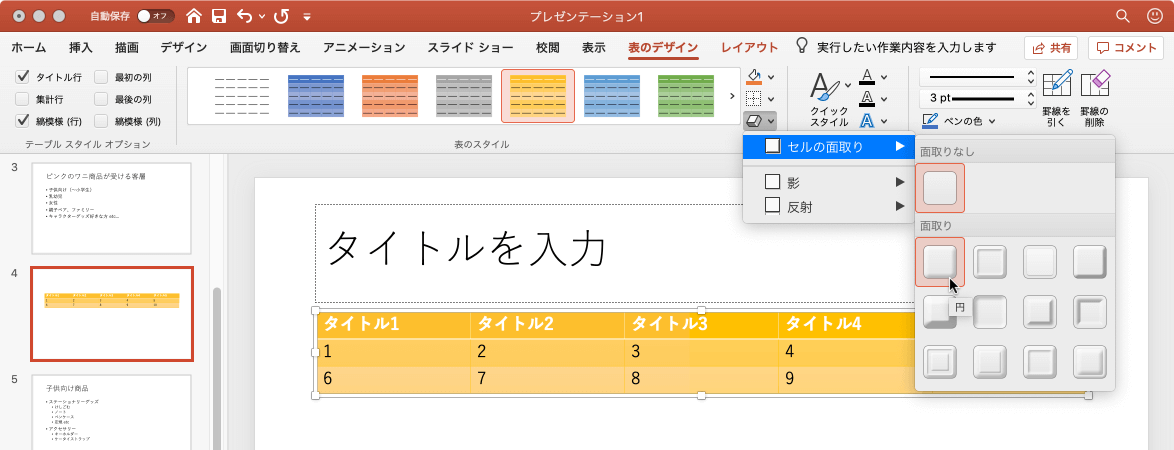Open the コメント comments button
This screenshot has height=450, width=1174.
1125,47
